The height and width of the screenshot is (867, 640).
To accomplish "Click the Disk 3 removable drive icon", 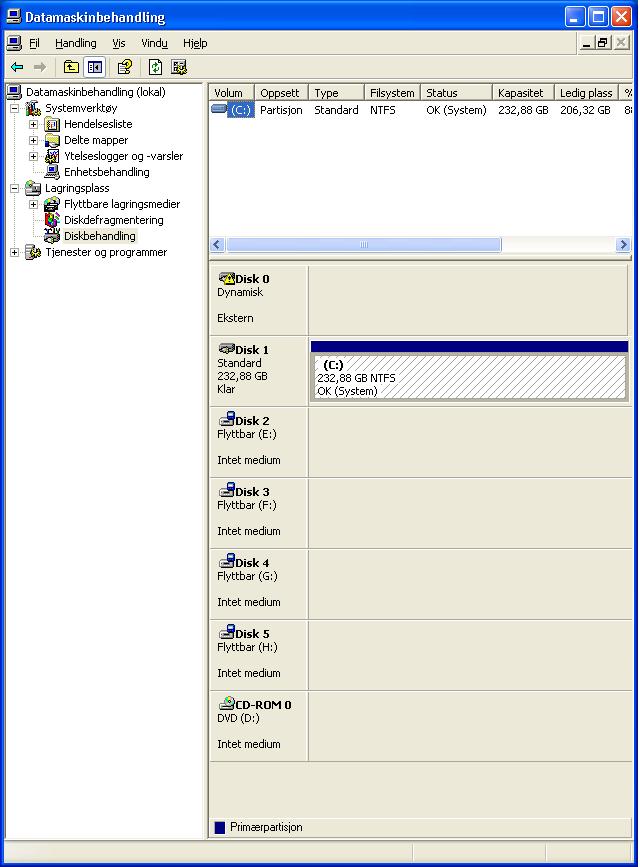I will (x=227, y=490).
